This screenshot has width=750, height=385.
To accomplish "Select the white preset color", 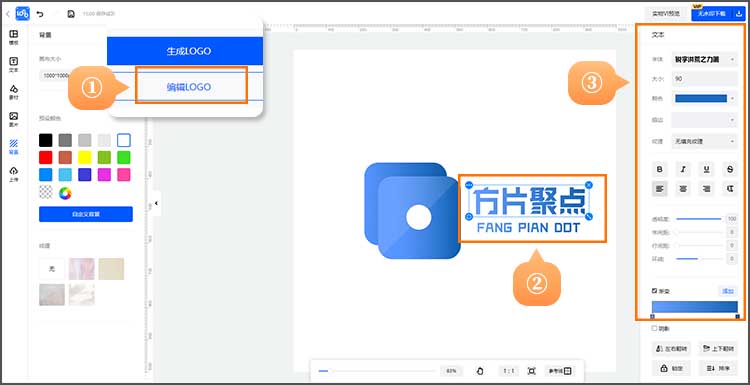I will (124, 140).
